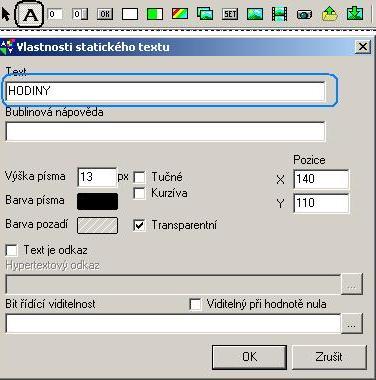This screenshot has width=376, height=380.
Task: Toggle Viditelný při hodnotě nula checkbox
Action: pos(195,304)
